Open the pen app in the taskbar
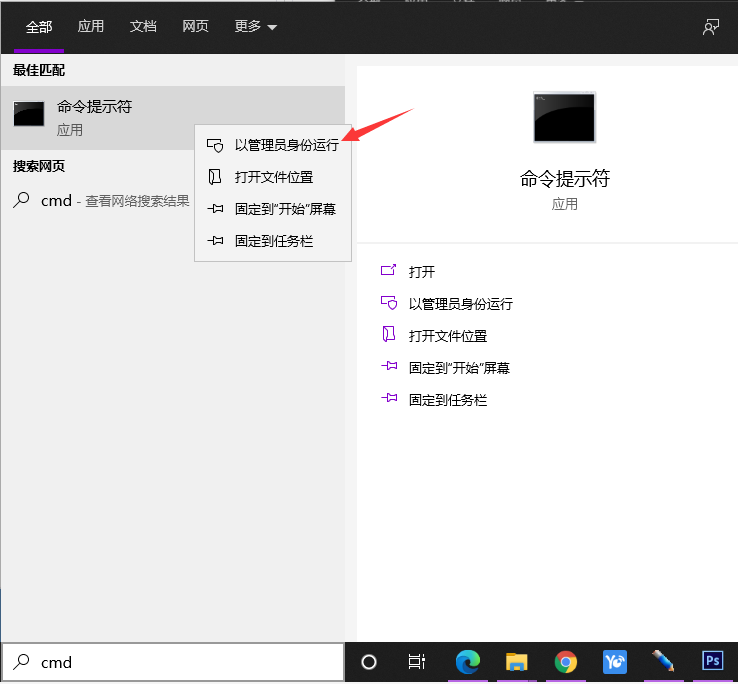 pyautogui.click(x=664, y=662)
